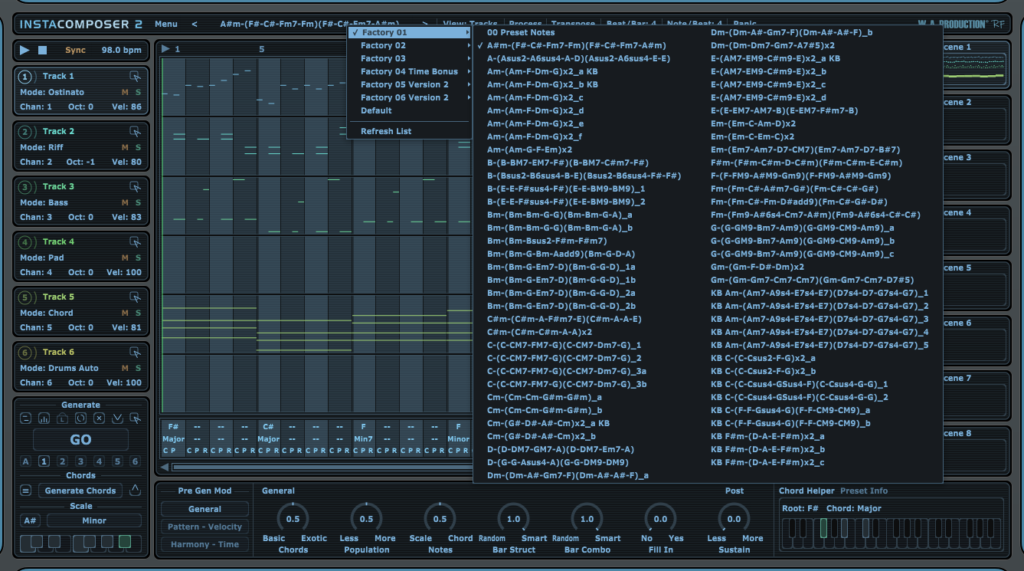
Task: Toggle generate target A (all tracks)
Action: (x=25, y=461)
